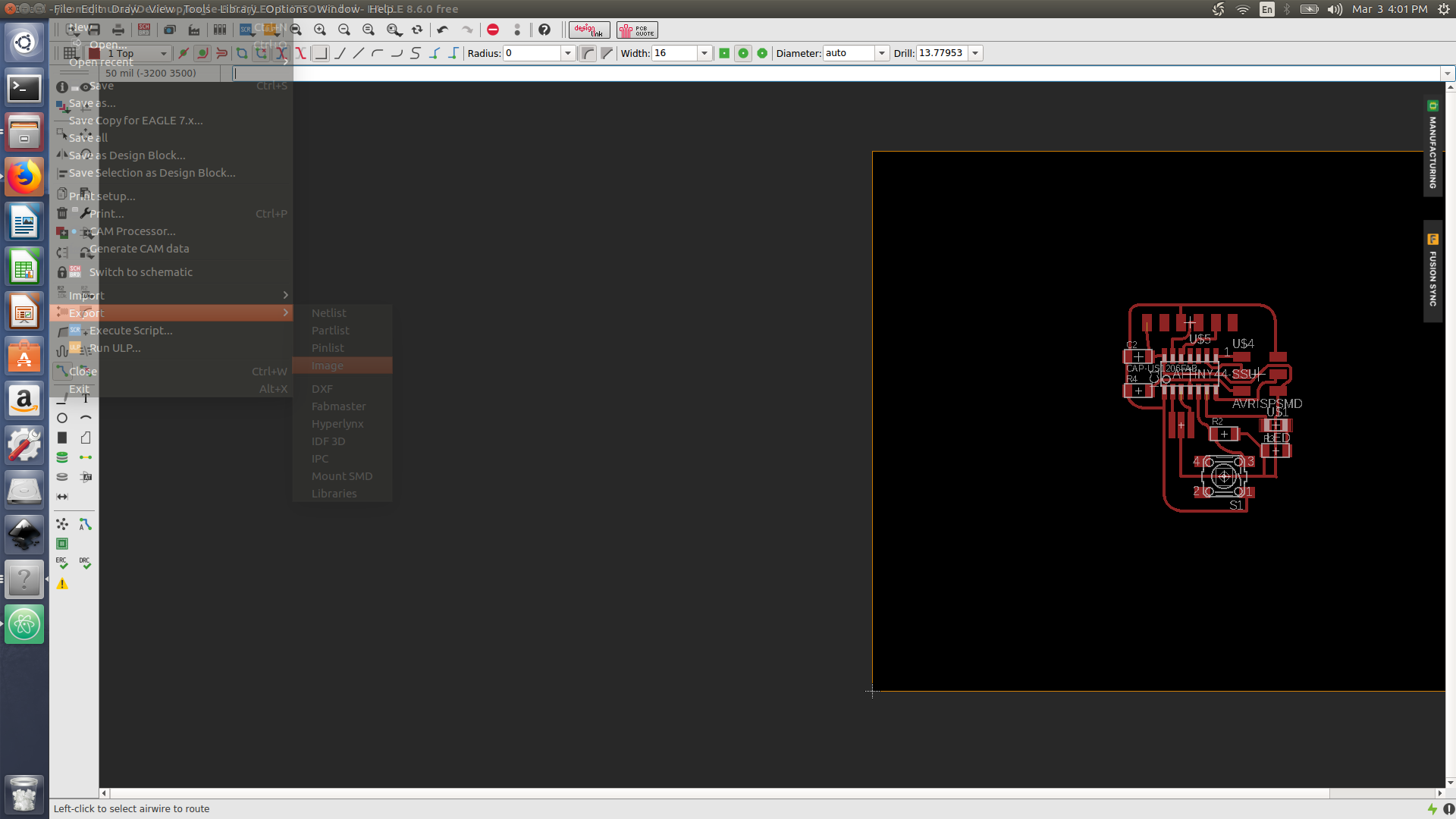Click the Drill value field
Screen dimensions: 1456x819
942,53
